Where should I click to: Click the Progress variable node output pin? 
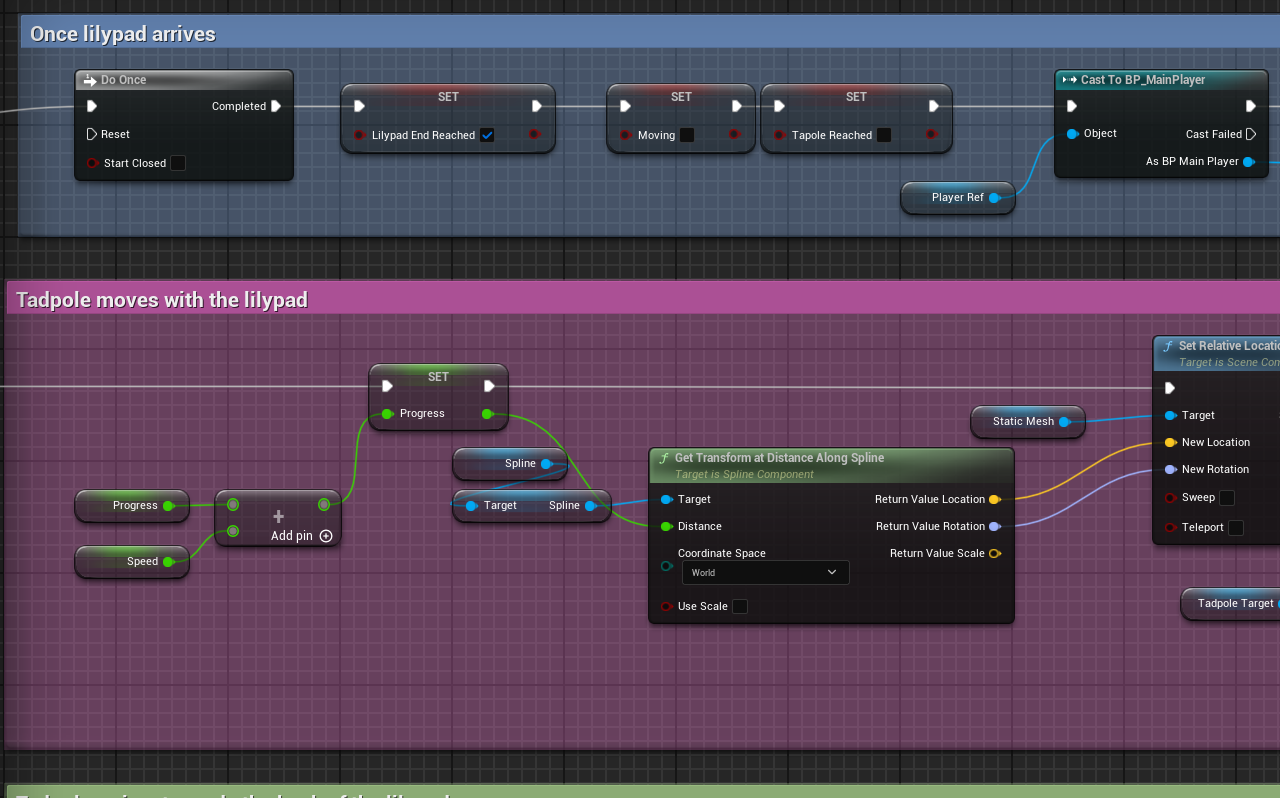[x=168, y=506]
